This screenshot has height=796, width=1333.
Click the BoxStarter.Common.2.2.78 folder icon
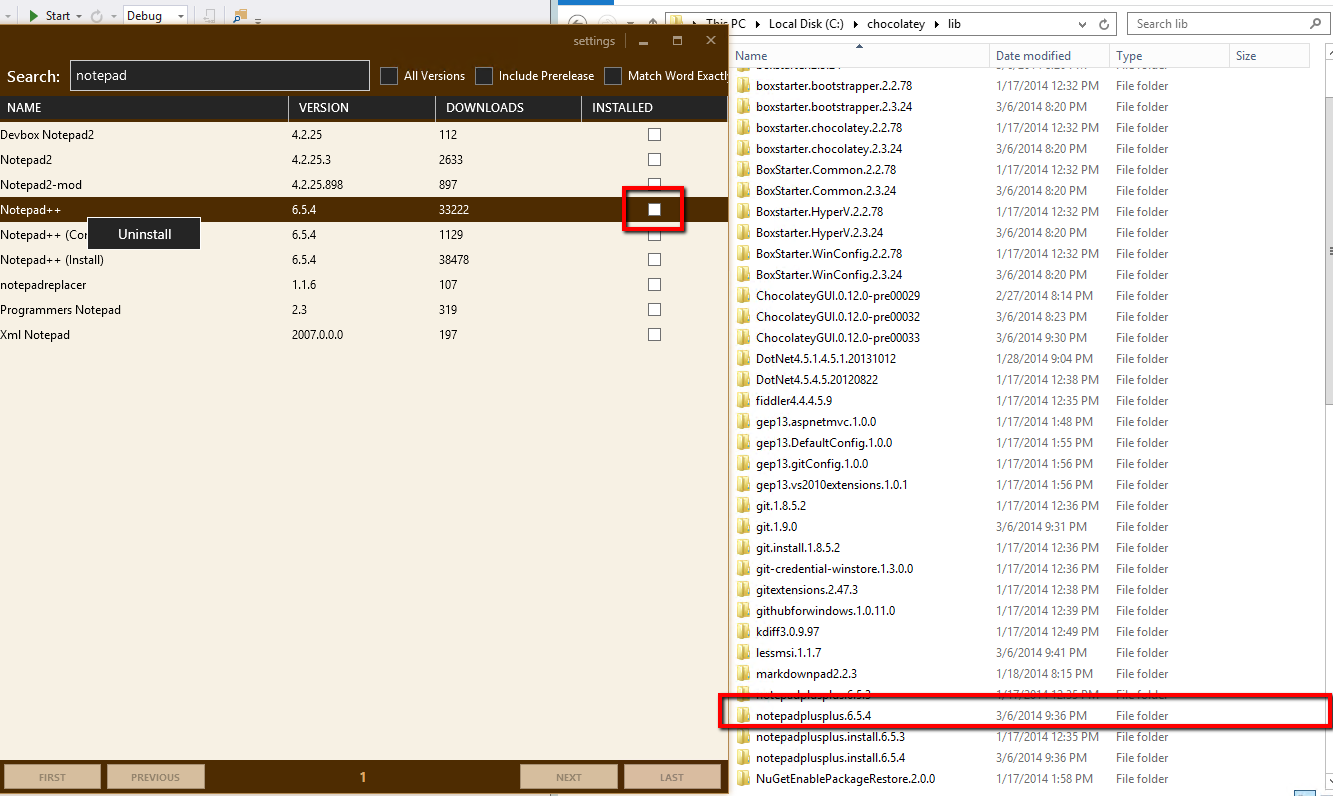coord(743,170)
